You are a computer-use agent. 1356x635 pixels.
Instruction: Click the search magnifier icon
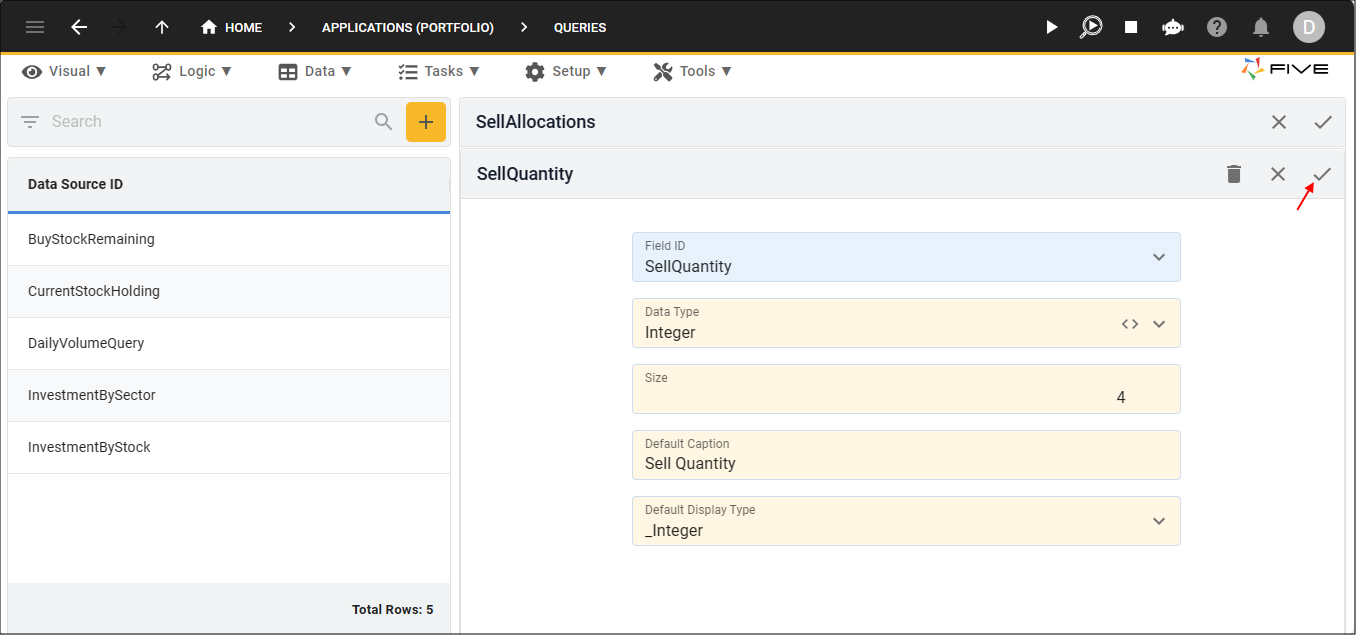[x=384, y=121]
